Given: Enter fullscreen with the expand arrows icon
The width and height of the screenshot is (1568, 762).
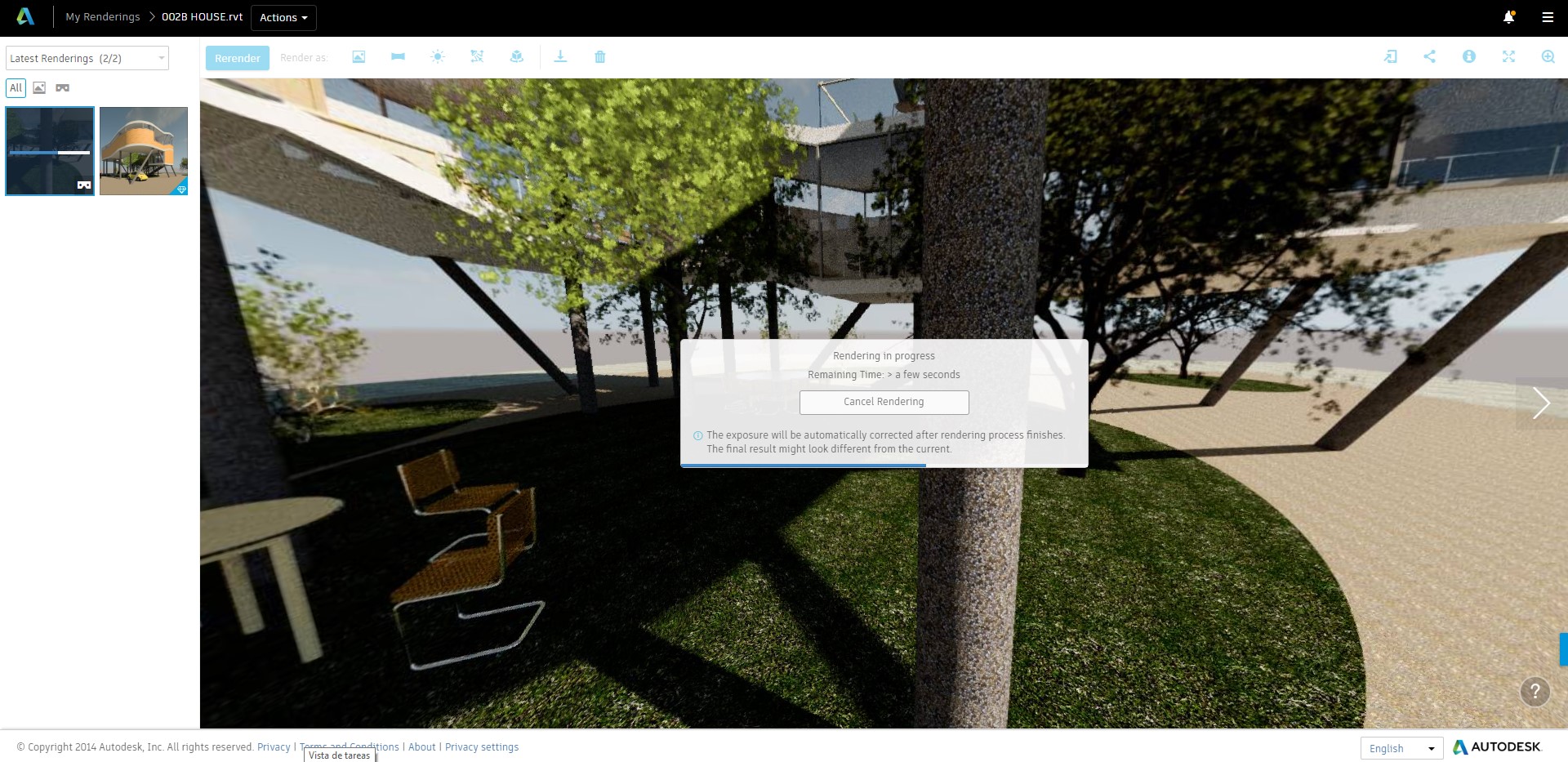Looking at the screenshot, I should pyautogui.click(x=1508, y=57).
